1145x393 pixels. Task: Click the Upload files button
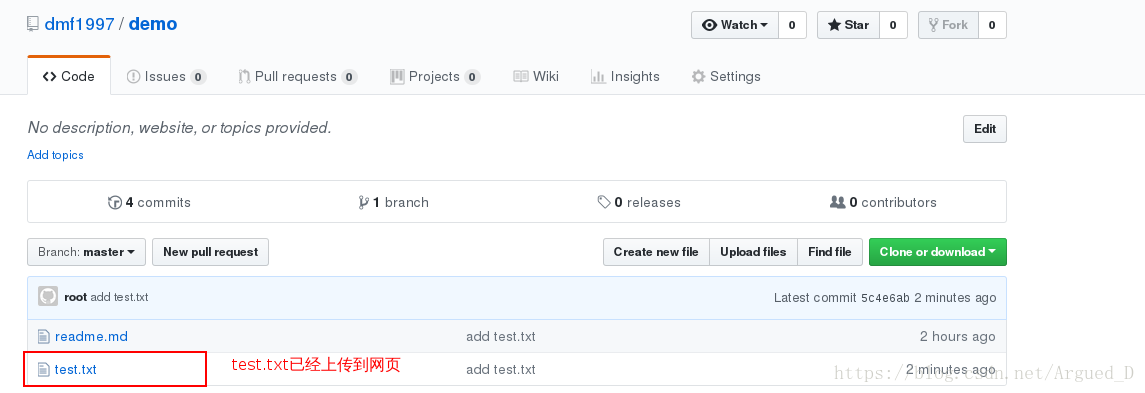(x=753, y=252)
